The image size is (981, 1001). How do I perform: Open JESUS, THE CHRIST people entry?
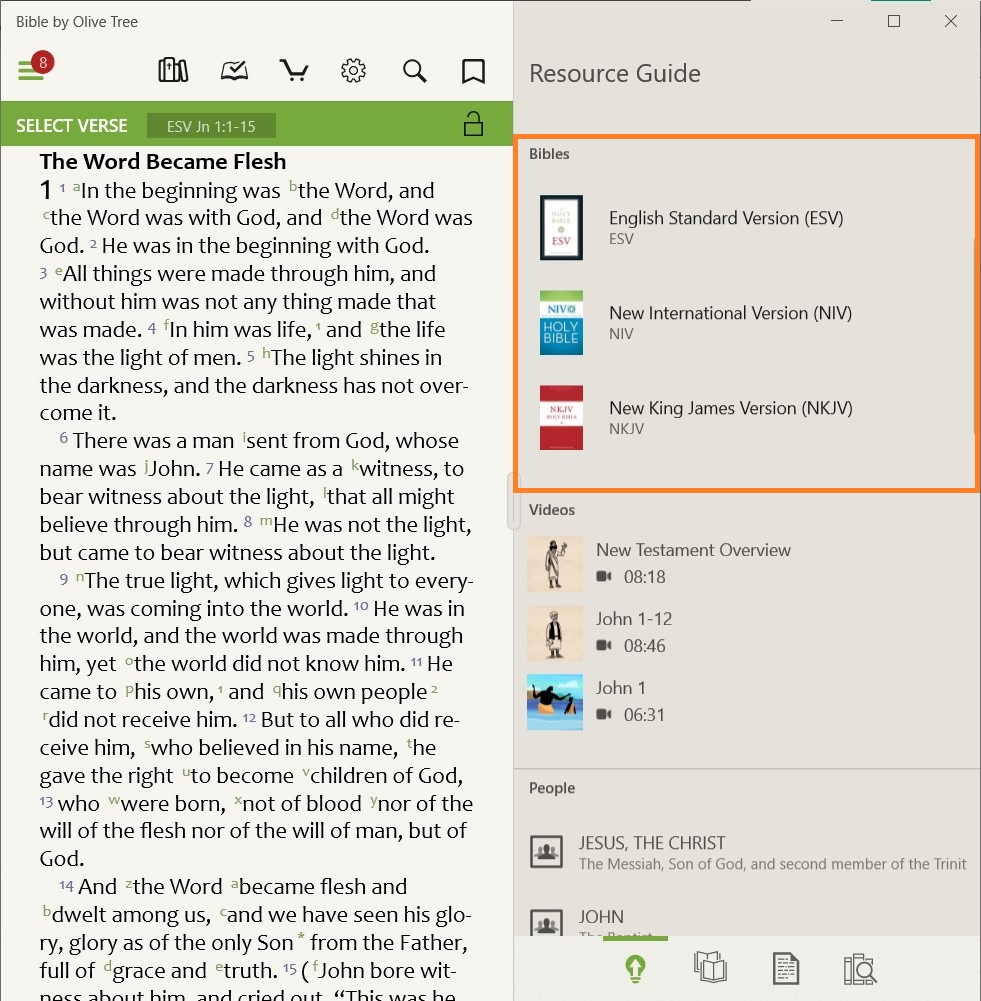point(747,853)
